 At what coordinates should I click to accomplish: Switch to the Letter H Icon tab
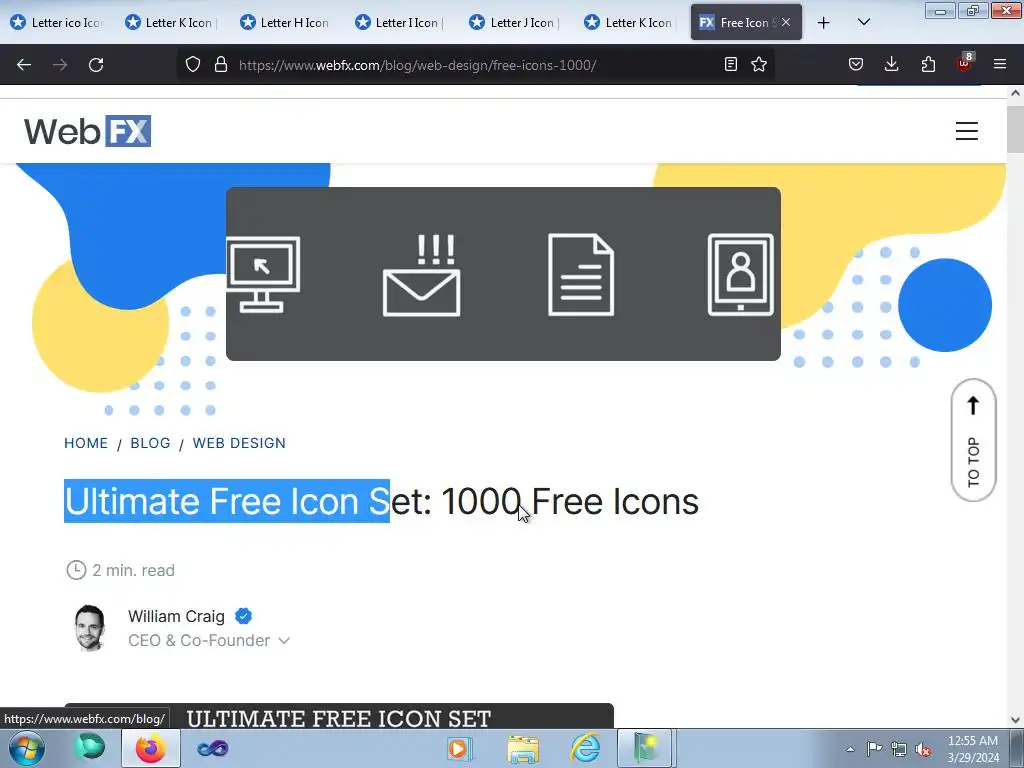click(x=285, y=22)
